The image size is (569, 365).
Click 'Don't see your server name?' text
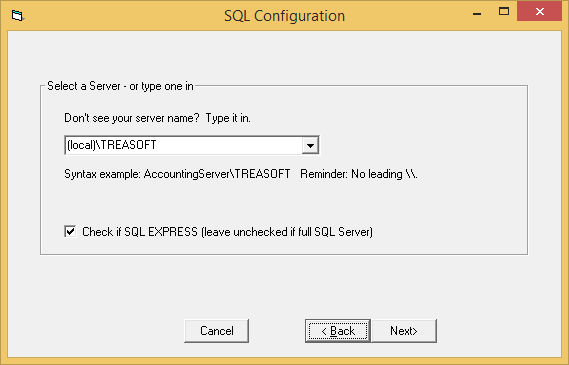tap(132, 118)
